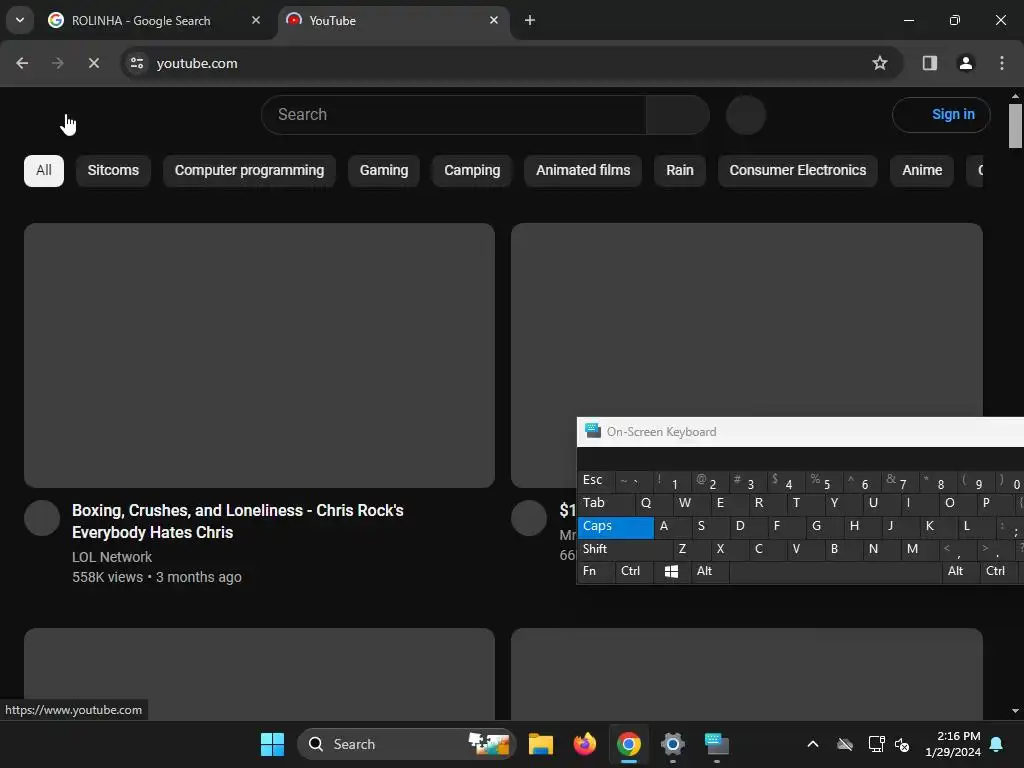The height and width of the screenshot is (768, 1024).
Task: Click the browser back arrow
Action: tap(22, 63)
